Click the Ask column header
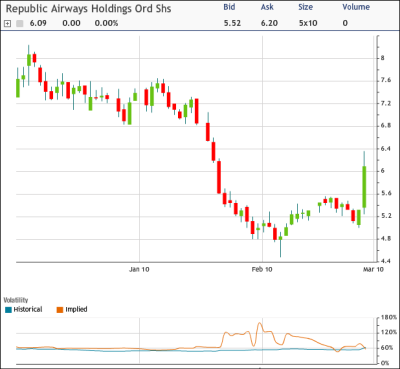This screenshot has width=400, height=369. (x=267, y=7)
